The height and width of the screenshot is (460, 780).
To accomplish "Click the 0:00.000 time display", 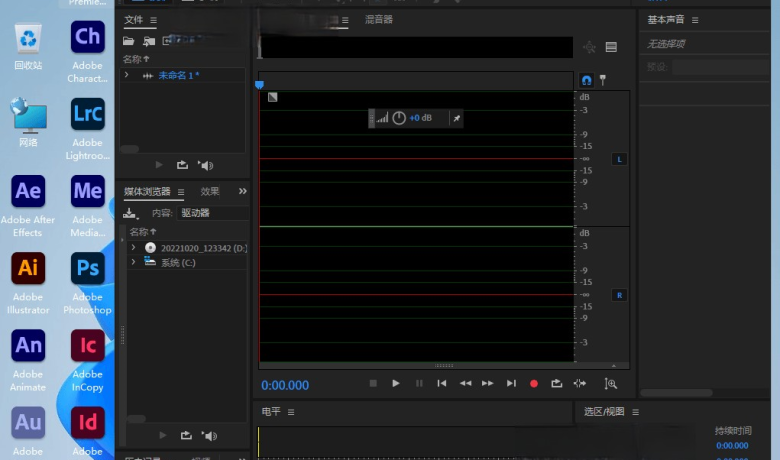I will click(x=285, y=385).
